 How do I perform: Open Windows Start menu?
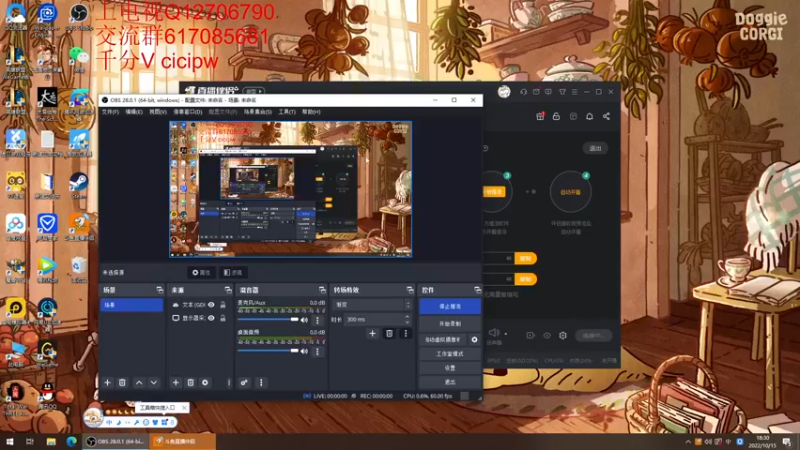9,441
